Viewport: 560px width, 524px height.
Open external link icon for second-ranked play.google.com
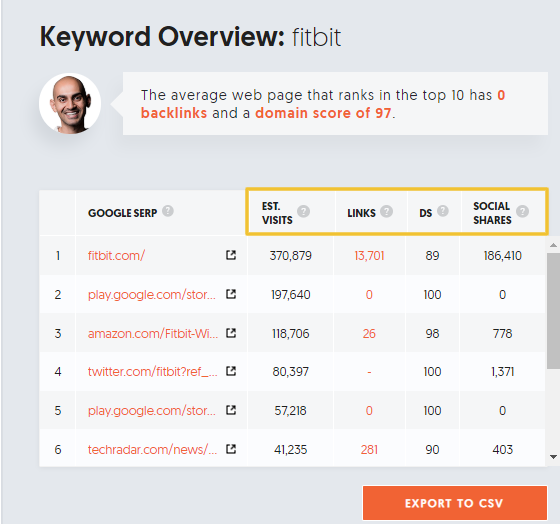[x=231, y=294]
